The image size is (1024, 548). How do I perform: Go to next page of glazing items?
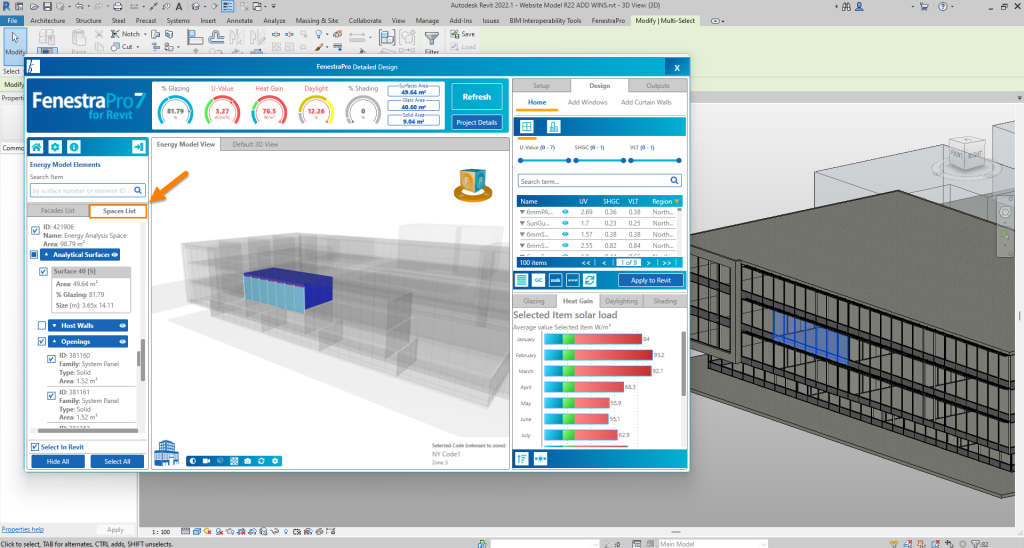pyautogui.click(x=648, y=263)
